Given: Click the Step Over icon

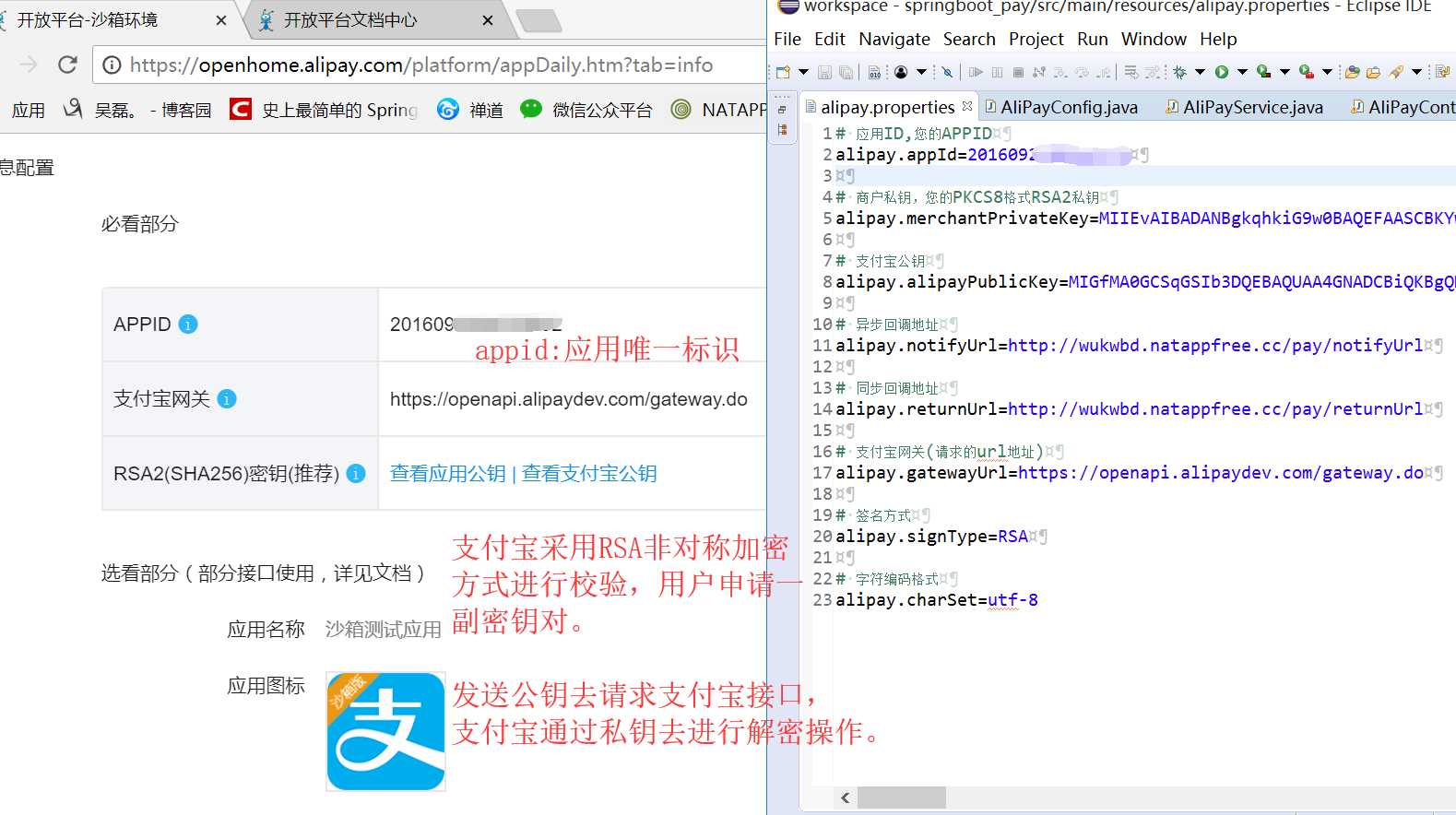Looking at the screenshot, I should (x=1082, y=72).
